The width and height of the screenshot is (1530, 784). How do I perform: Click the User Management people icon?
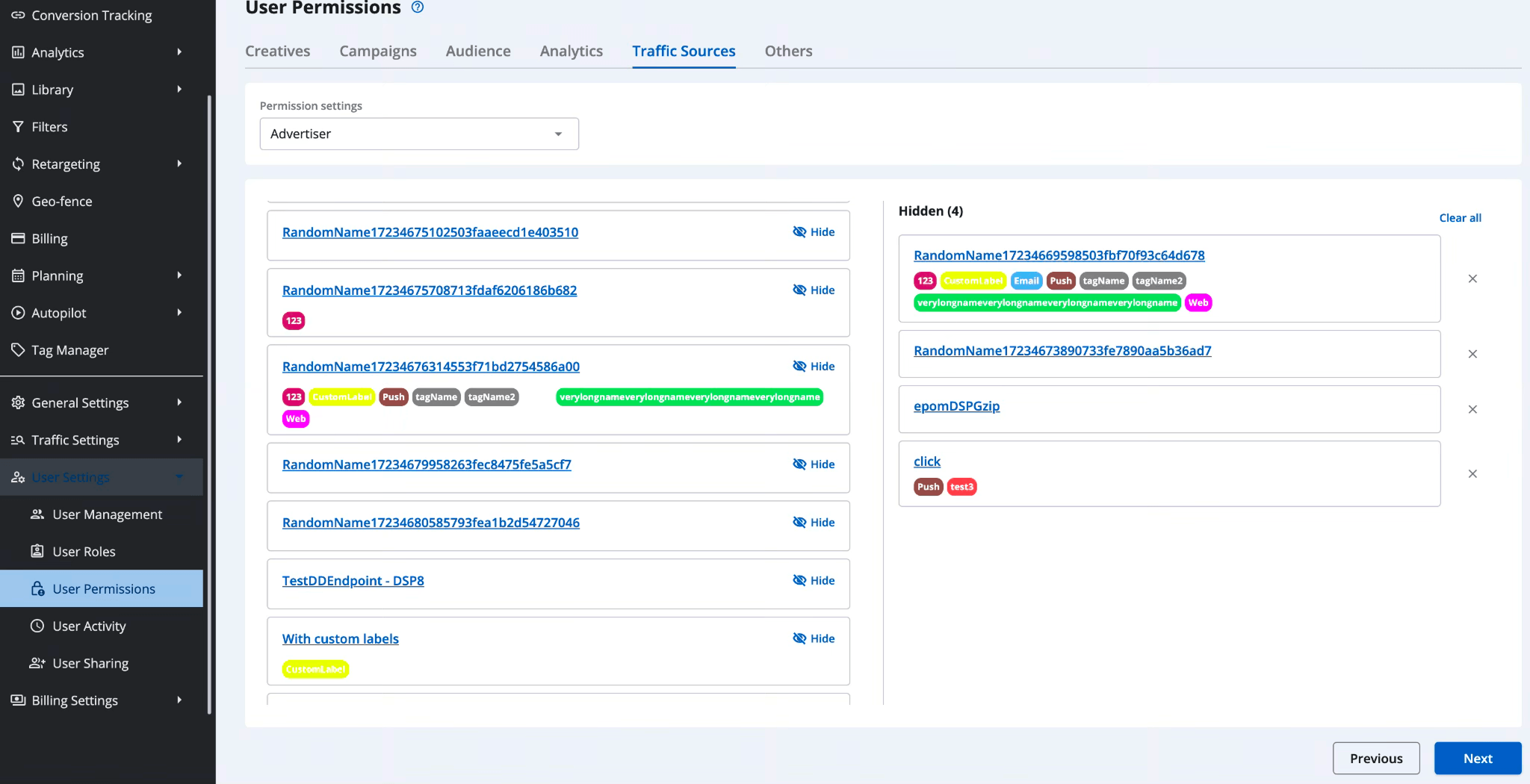click(37, 514)
